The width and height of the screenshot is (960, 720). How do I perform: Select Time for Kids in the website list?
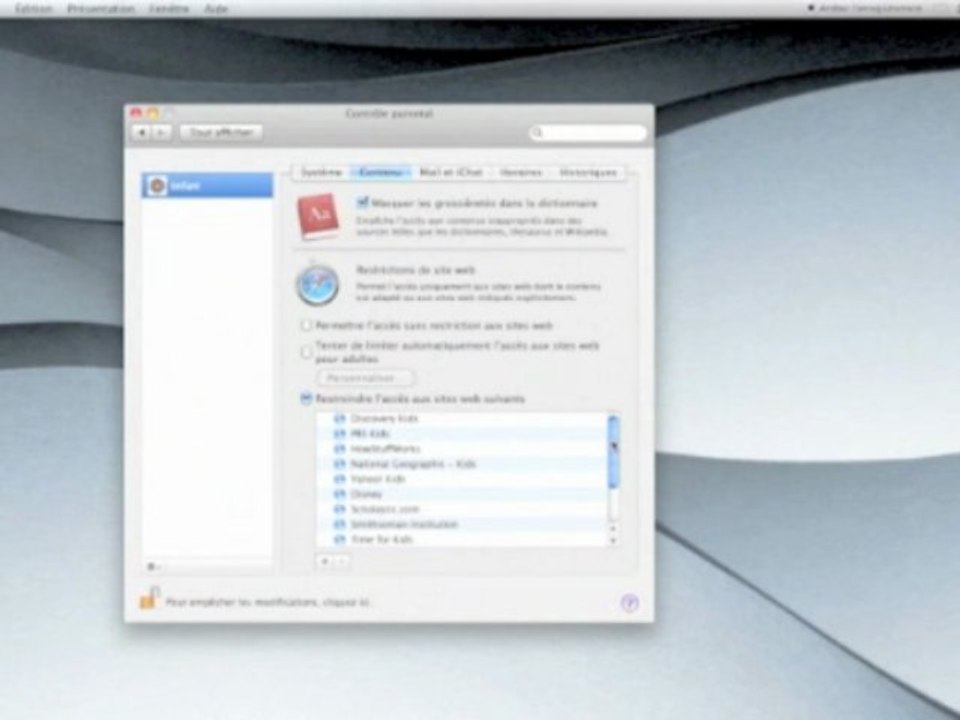[462, 539]
